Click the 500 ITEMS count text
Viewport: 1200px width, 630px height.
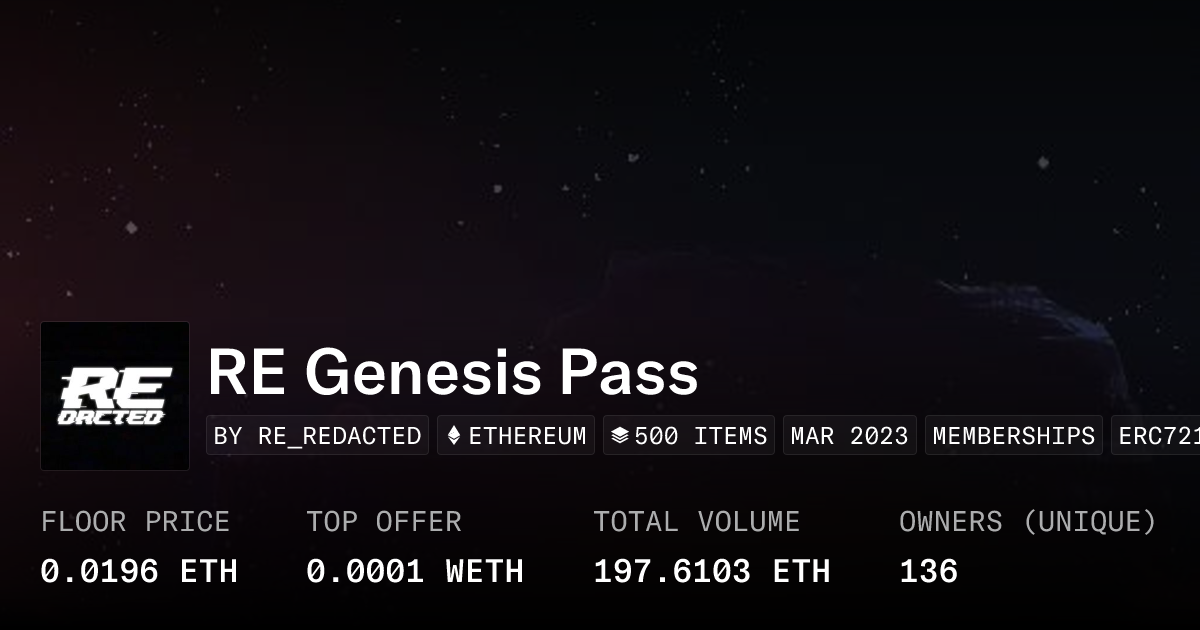click(700, 436)
